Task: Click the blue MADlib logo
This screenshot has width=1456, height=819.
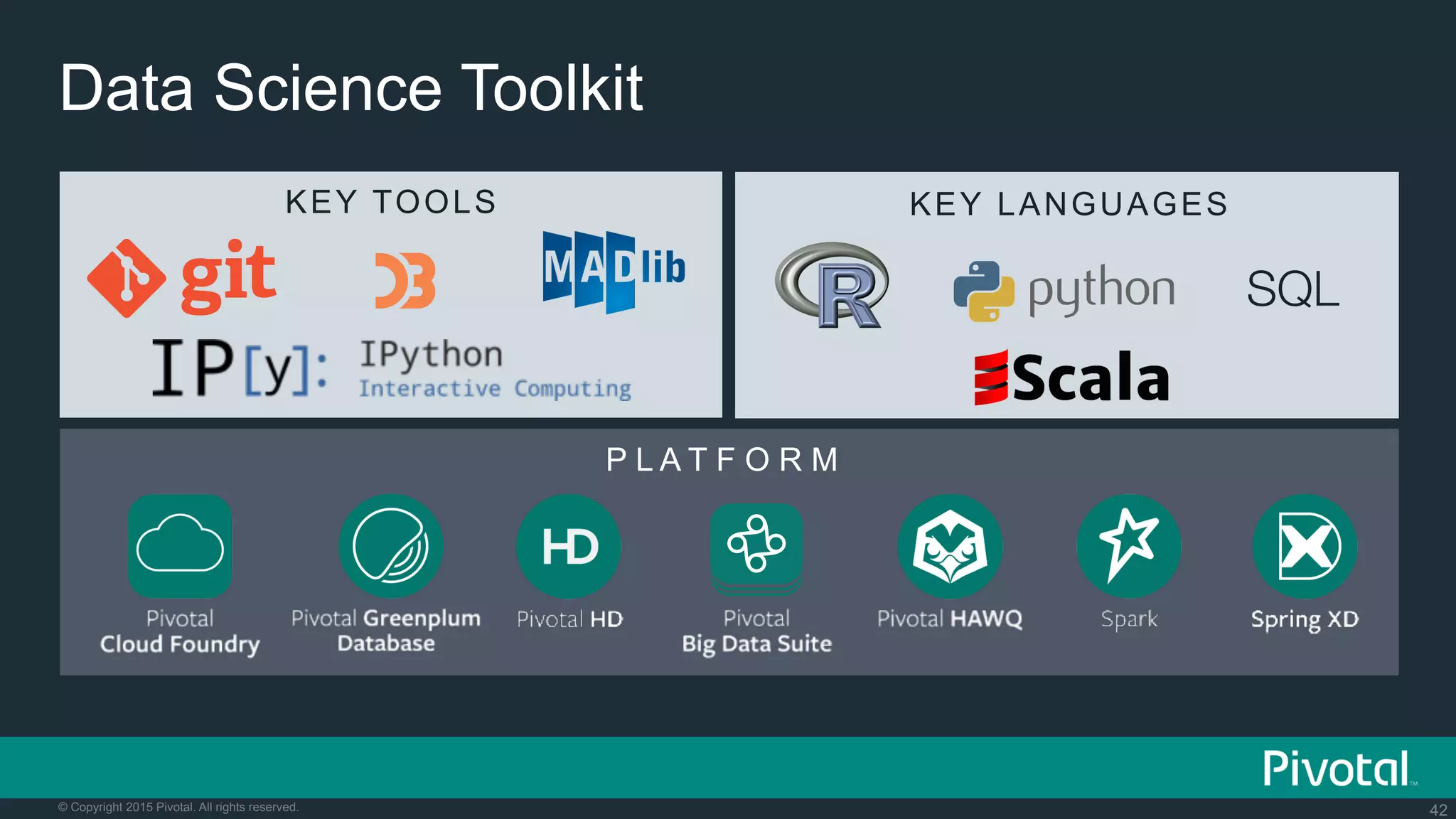Action: 614,271
